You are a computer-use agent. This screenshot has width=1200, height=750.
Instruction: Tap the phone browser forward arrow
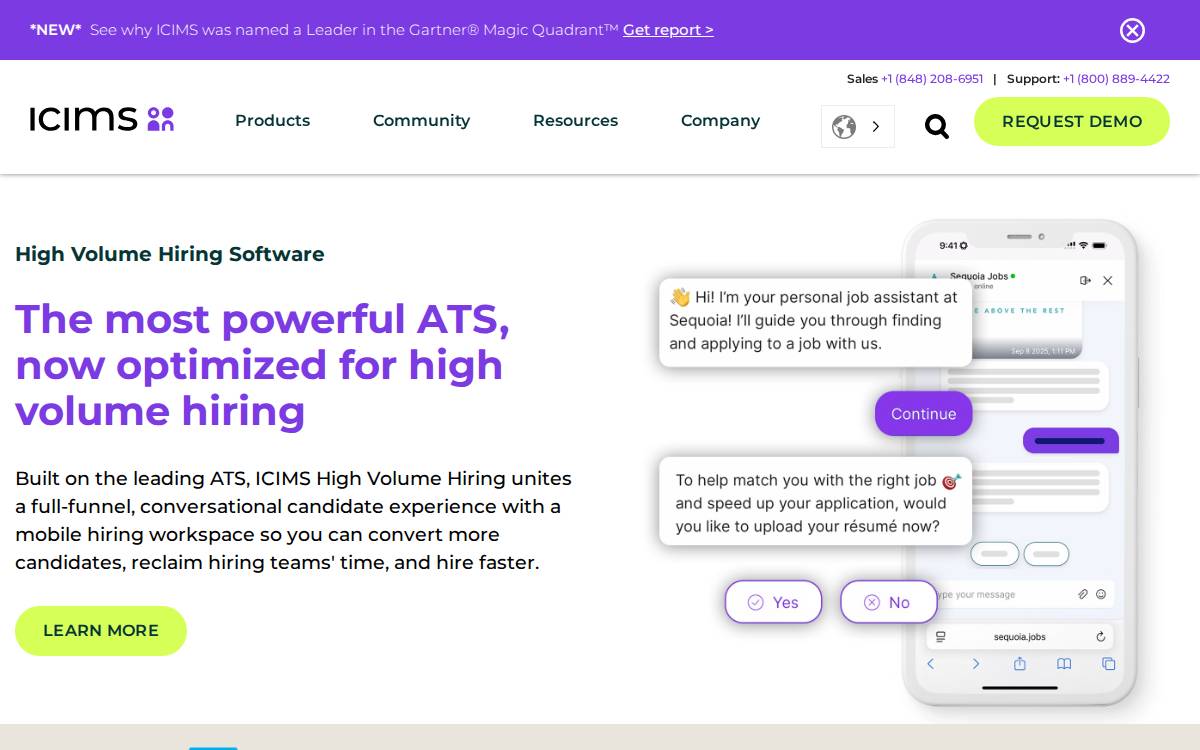tap(976, 664)
